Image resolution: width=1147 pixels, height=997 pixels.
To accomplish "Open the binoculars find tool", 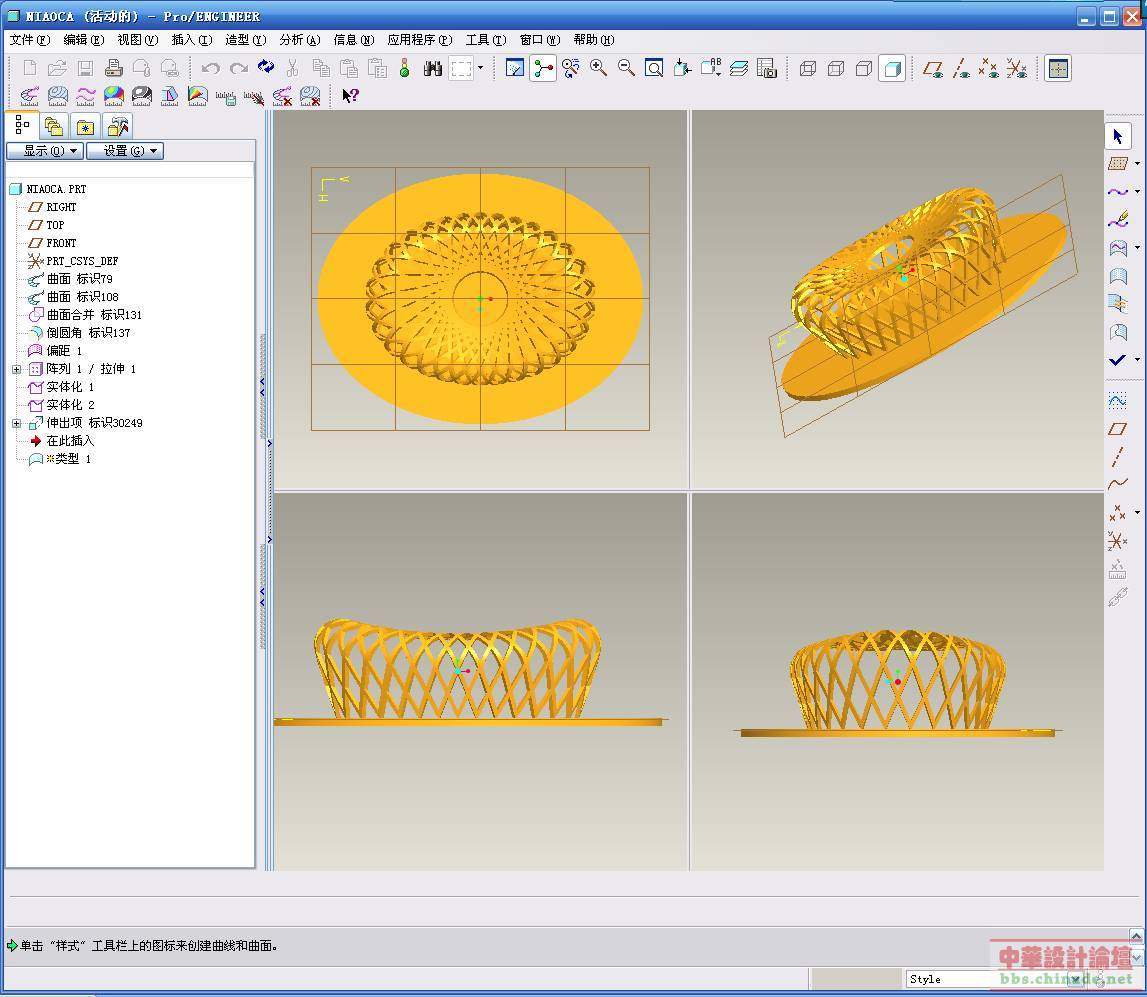I will point(433,68).
